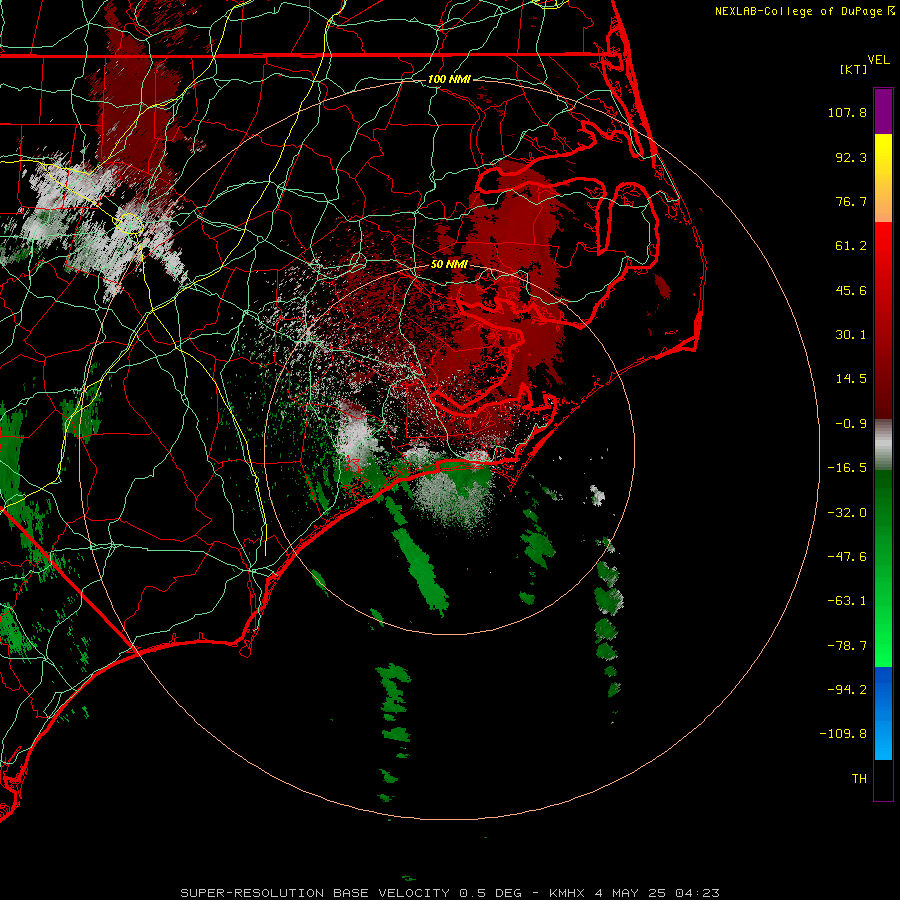Image resolution: width=900 pixels, height=900 pixels.
Task: Click the -109.8 velocity scale label
Action: (x=843, y=734)
